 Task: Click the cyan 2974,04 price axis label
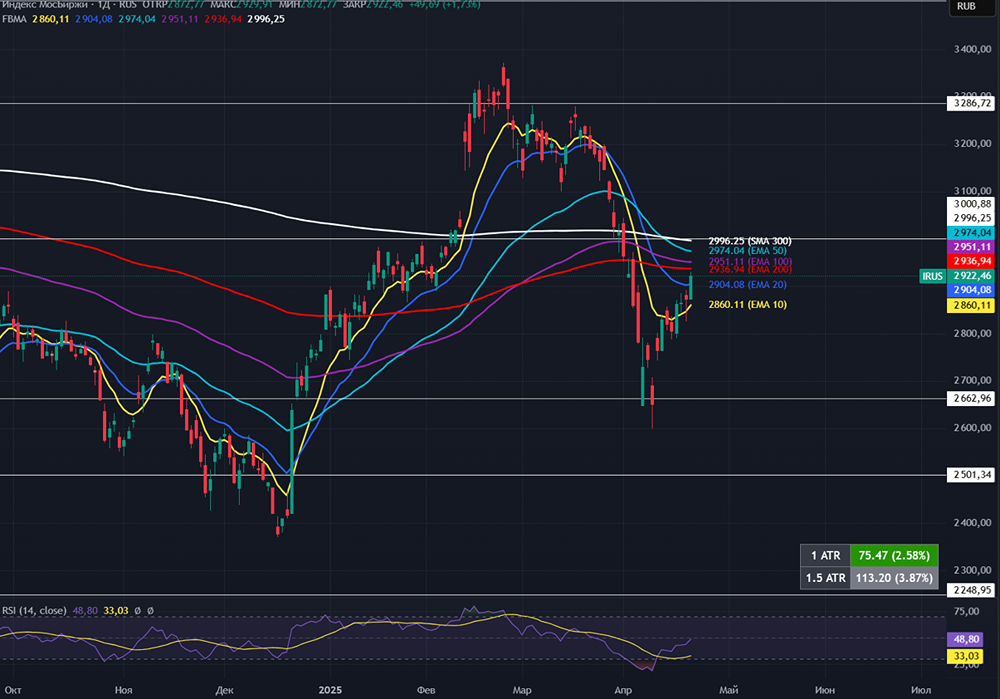(971, 232)
